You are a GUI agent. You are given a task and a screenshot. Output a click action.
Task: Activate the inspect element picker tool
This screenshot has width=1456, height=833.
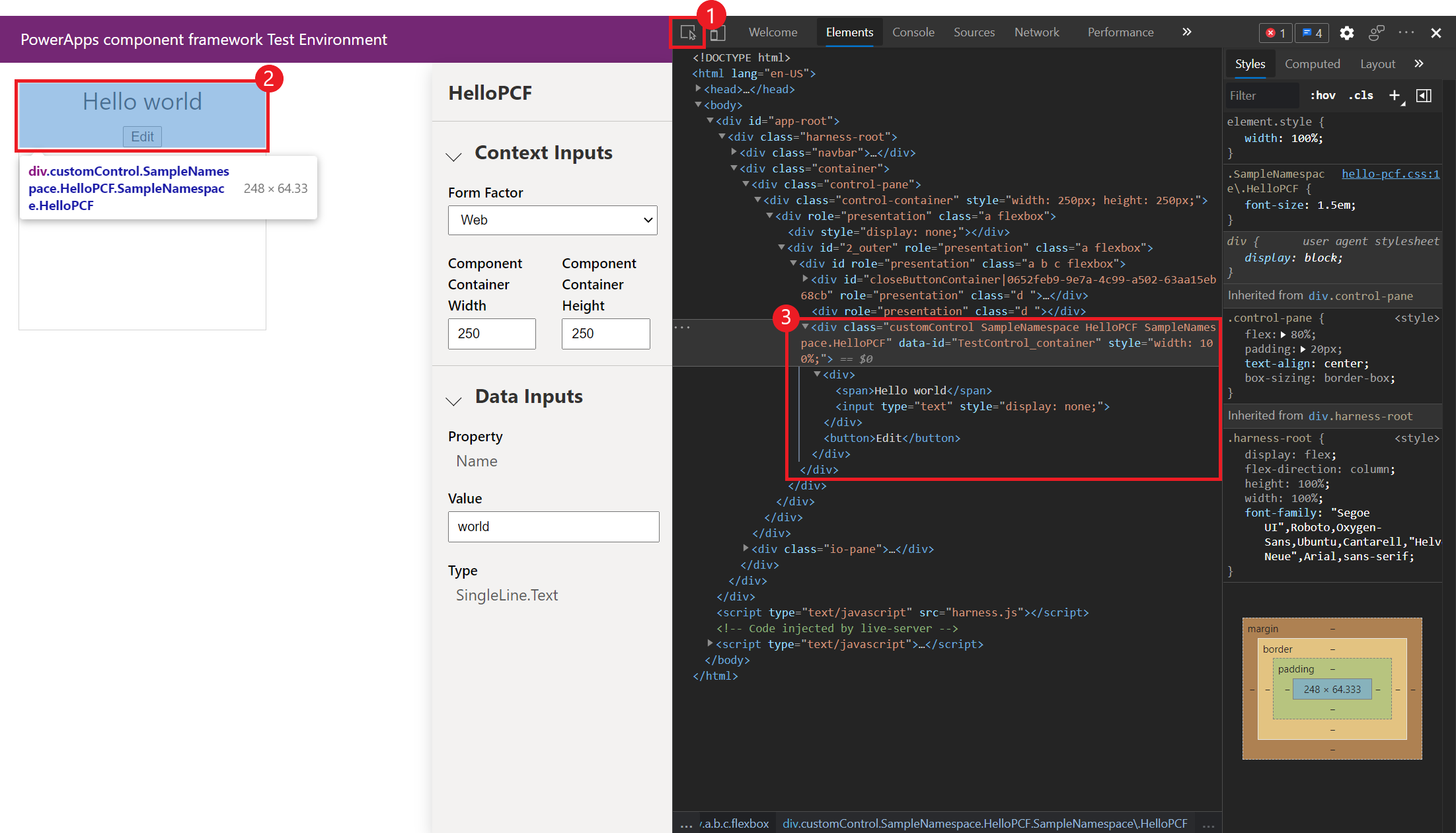[x=687, y=32]
